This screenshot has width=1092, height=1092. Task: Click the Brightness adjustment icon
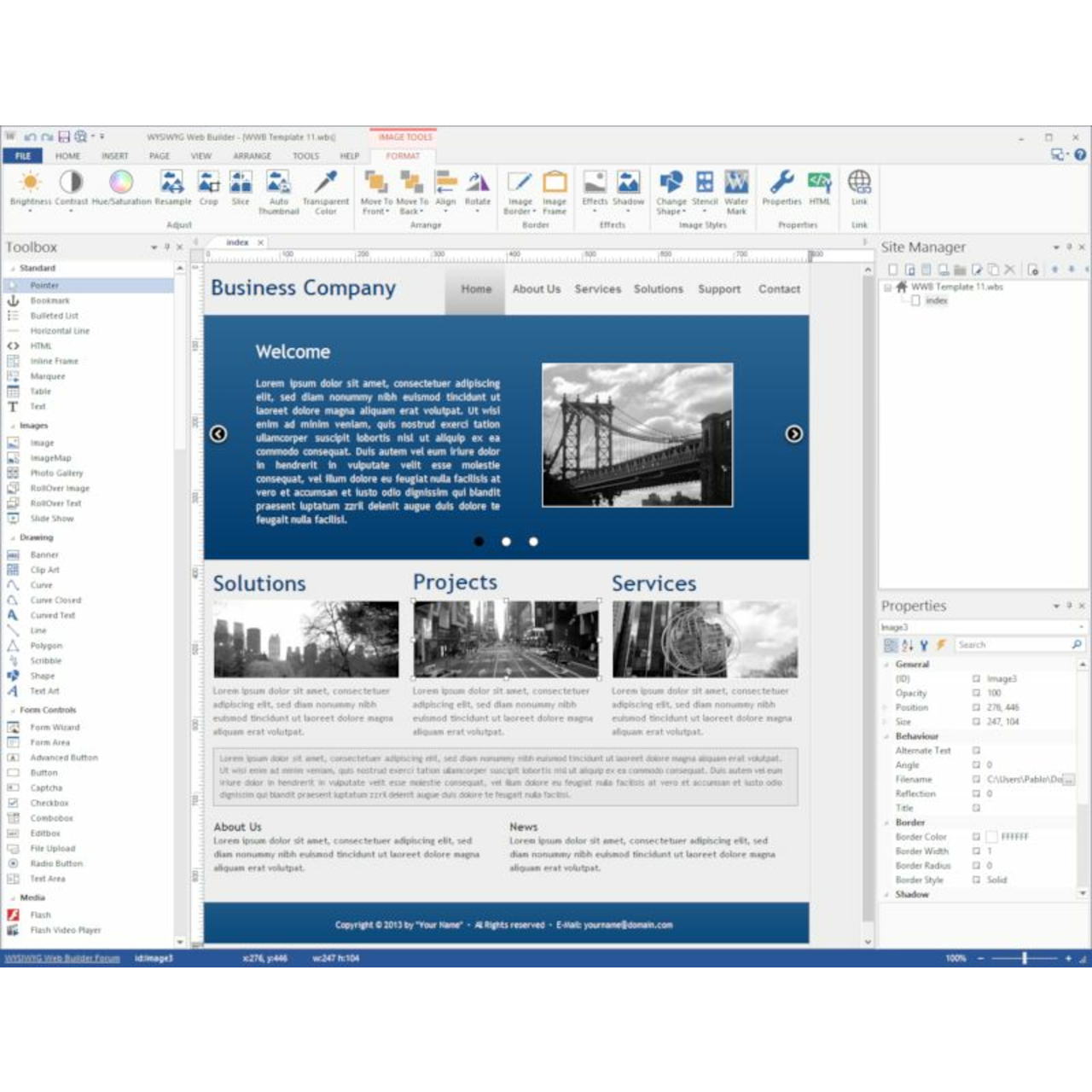click(x=31, y=183)
